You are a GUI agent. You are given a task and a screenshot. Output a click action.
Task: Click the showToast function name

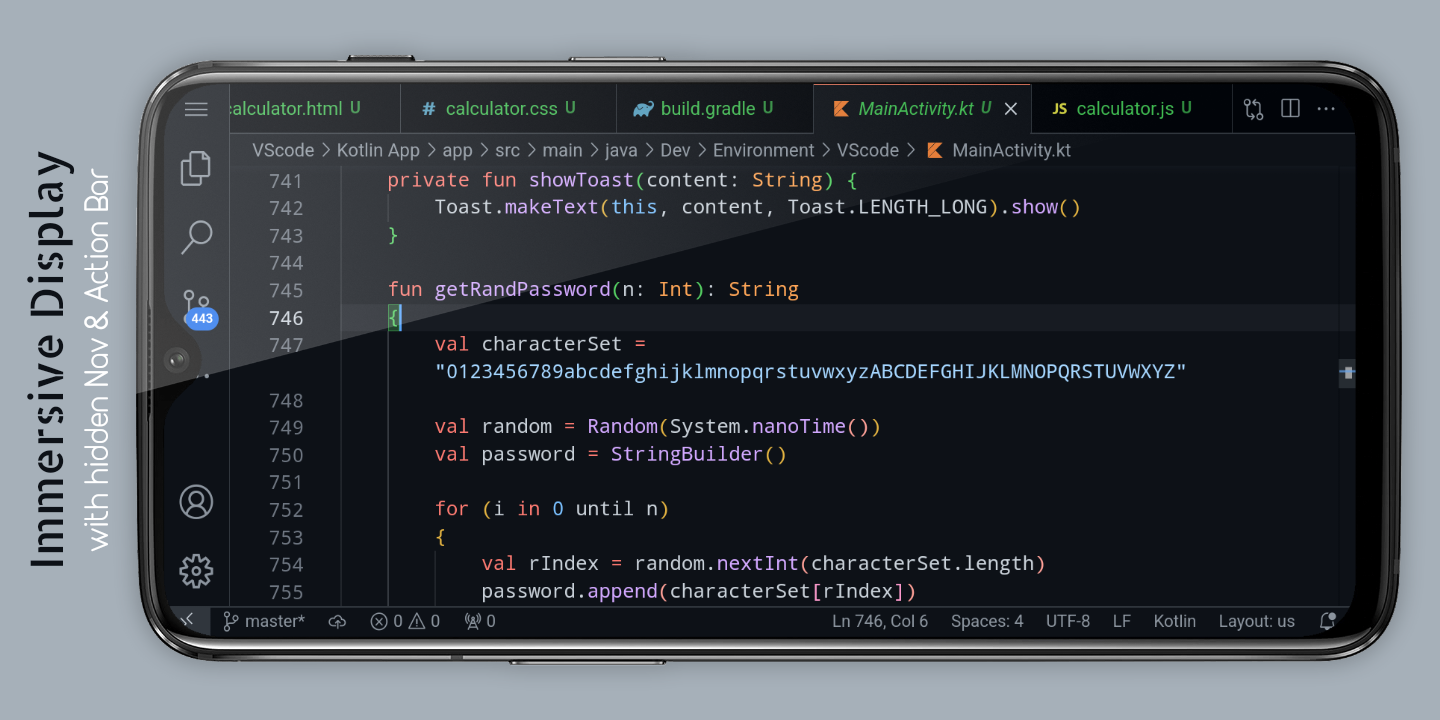pyautogui.click(x=581, y=180)
